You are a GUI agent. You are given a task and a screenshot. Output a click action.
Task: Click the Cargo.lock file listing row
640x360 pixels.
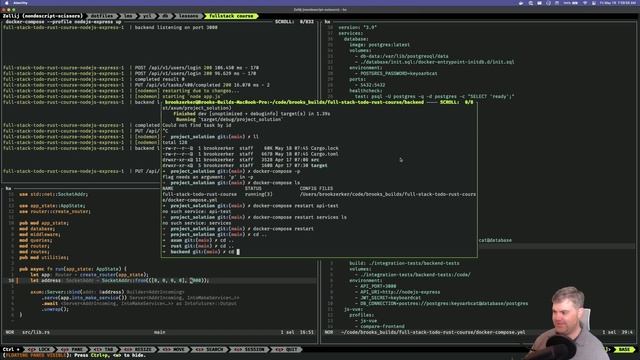pos(251,148)
